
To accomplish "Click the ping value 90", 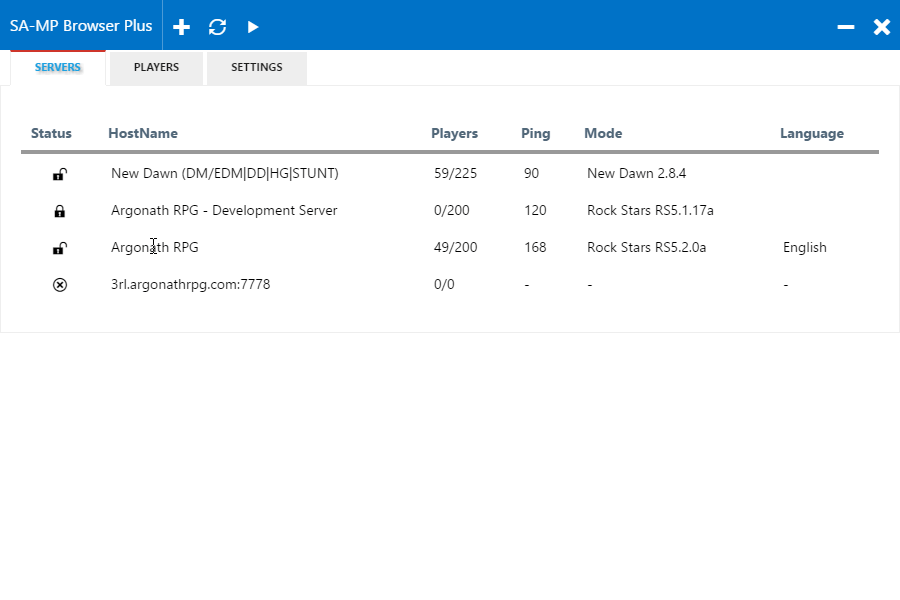I will (532, 173).
